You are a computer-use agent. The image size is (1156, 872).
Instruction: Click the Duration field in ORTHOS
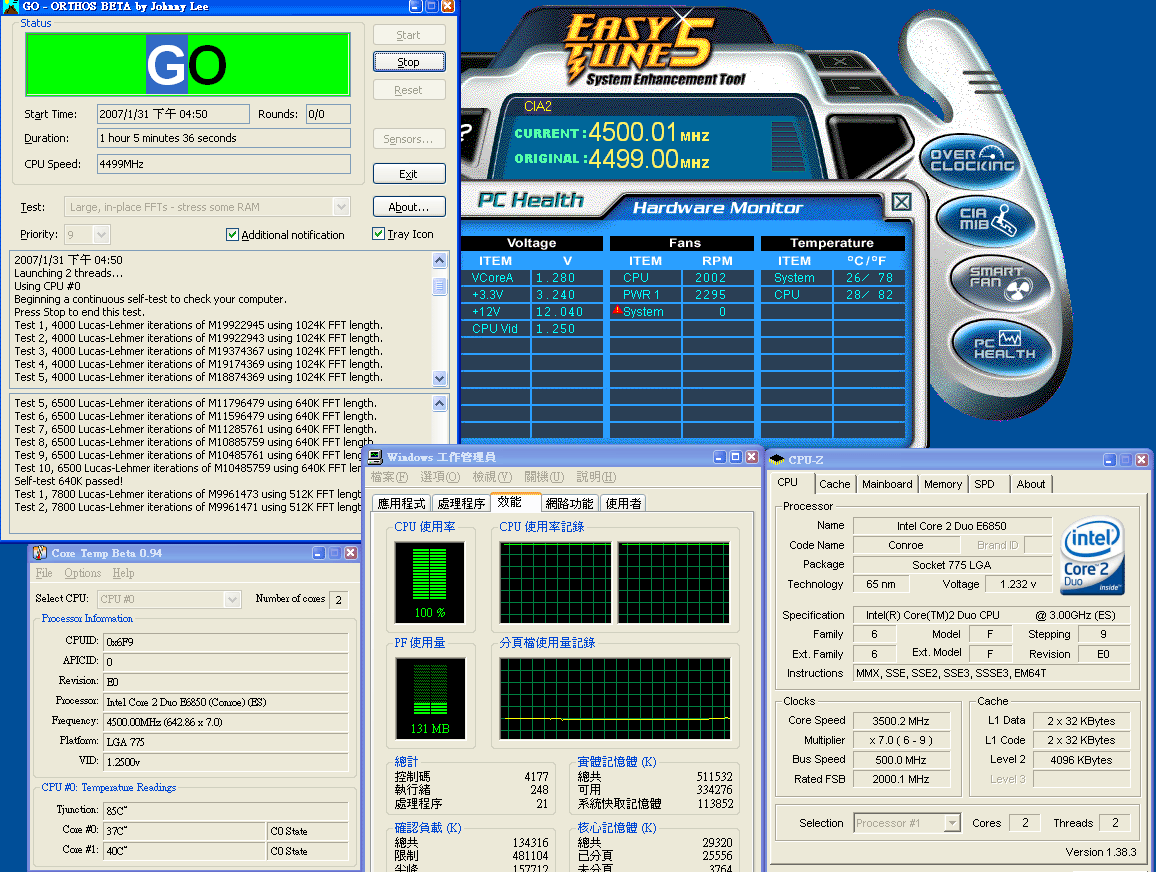(223, 138)
